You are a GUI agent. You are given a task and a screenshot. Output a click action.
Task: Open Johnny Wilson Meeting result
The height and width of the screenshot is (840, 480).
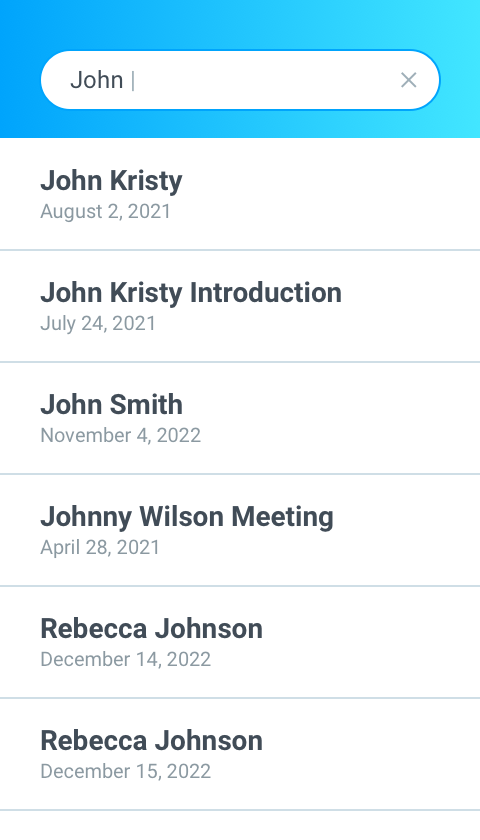point(240,530)
